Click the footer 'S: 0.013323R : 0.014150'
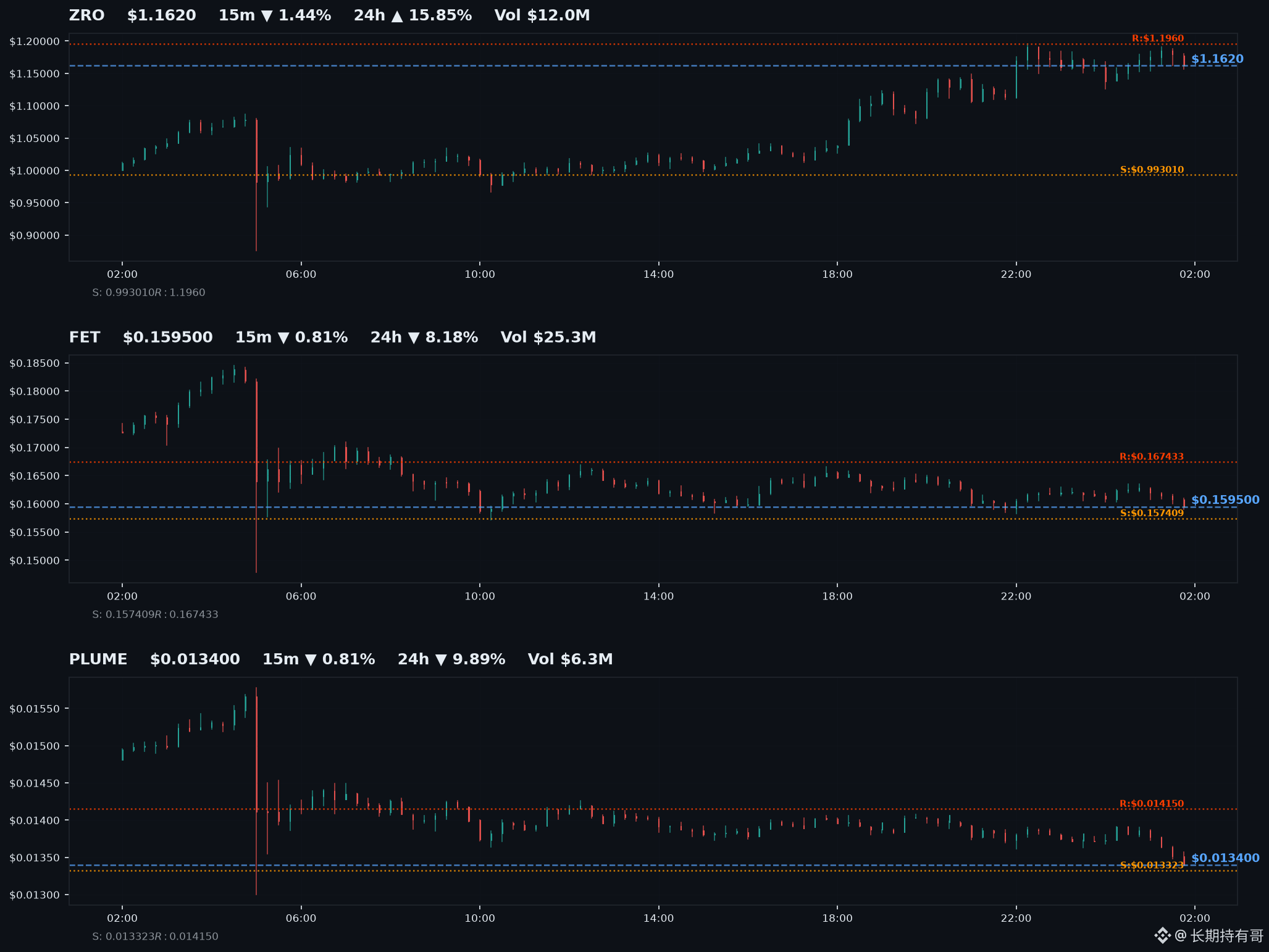Image resolution: width=1269 pixels, height=952 pixels. pos(155,937)
